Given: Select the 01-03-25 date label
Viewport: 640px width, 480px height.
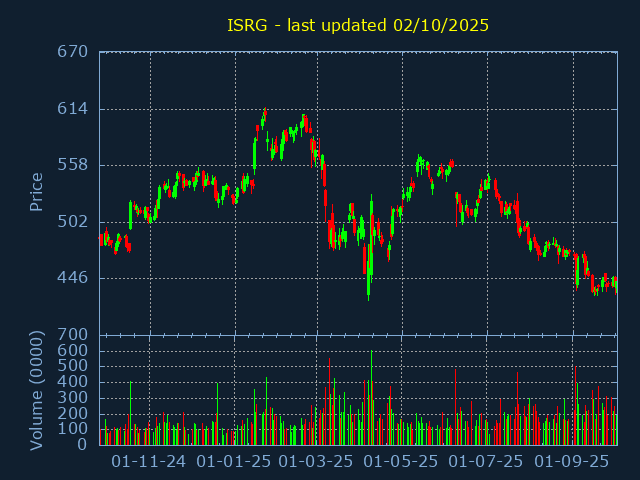Looking at the screenshot, I should (316, 461).
